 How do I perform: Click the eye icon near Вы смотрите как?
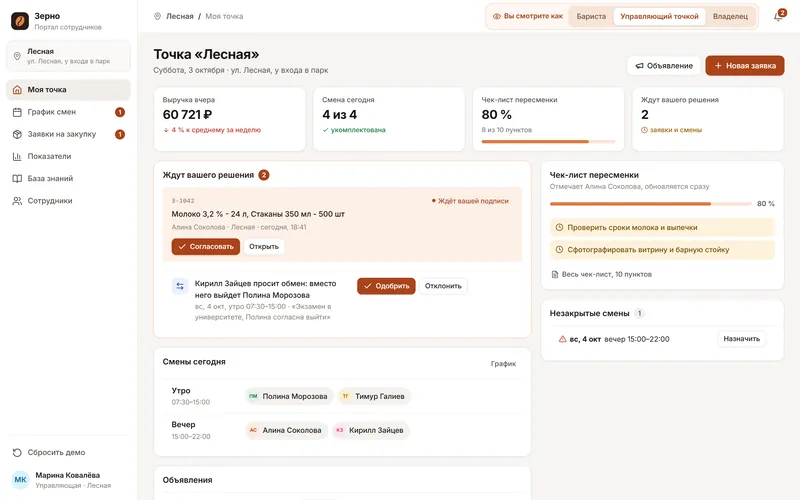point(496,16)
